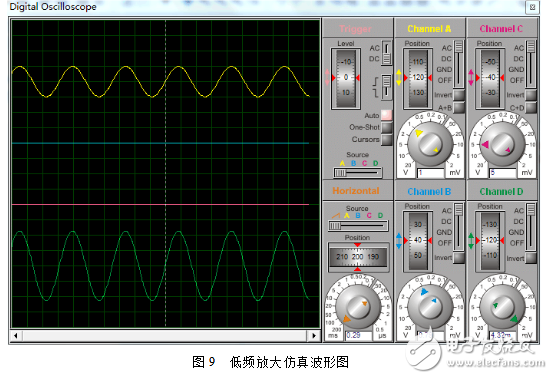This screenshot has height=379, width=553.
Task: Click the Channel B Position dial
Action: click(418, 241)
